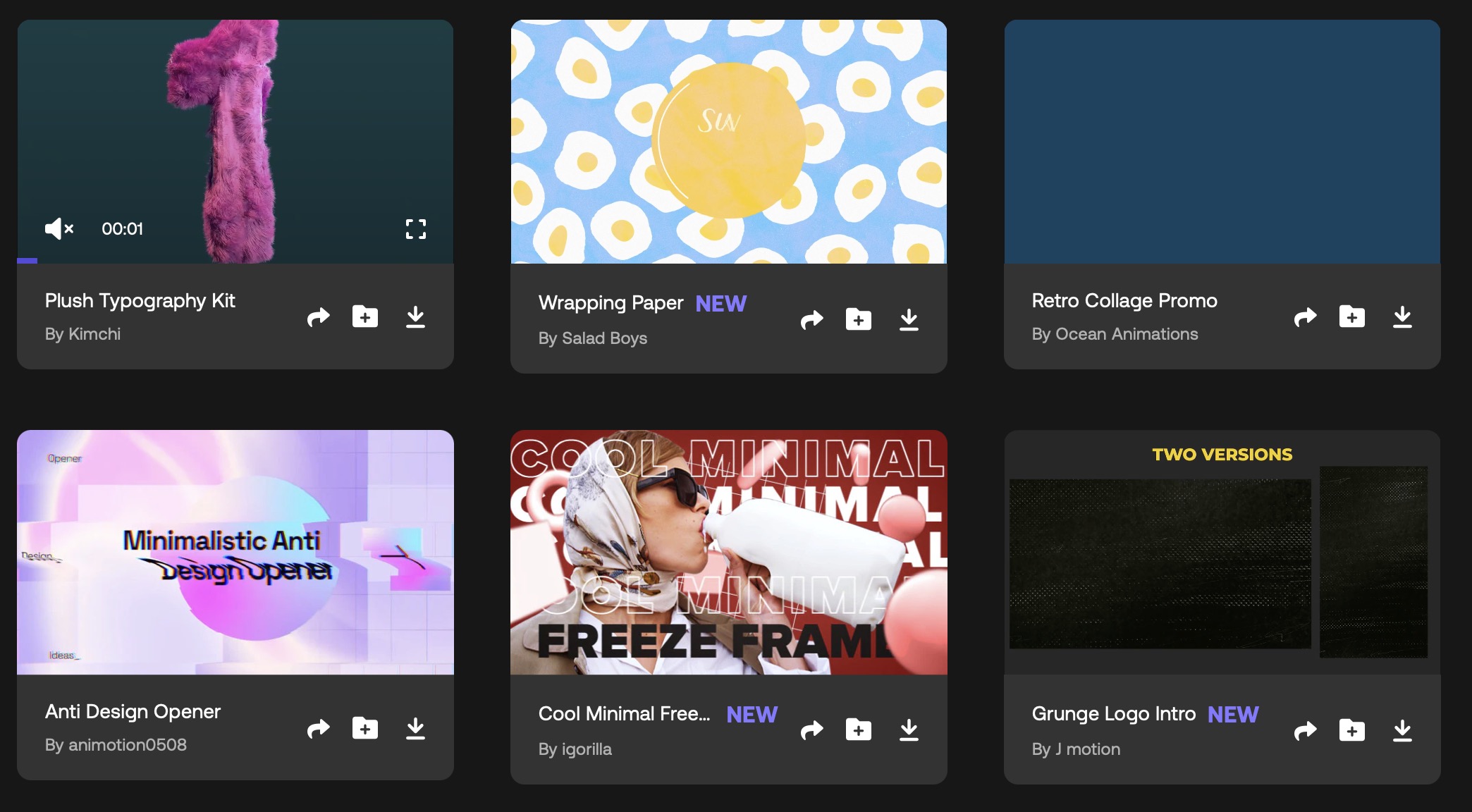Image resolution: width=1472 pixels, height=812 pixels.
Task: Add Plush Typography Kit to a collection
Action: 365,317
